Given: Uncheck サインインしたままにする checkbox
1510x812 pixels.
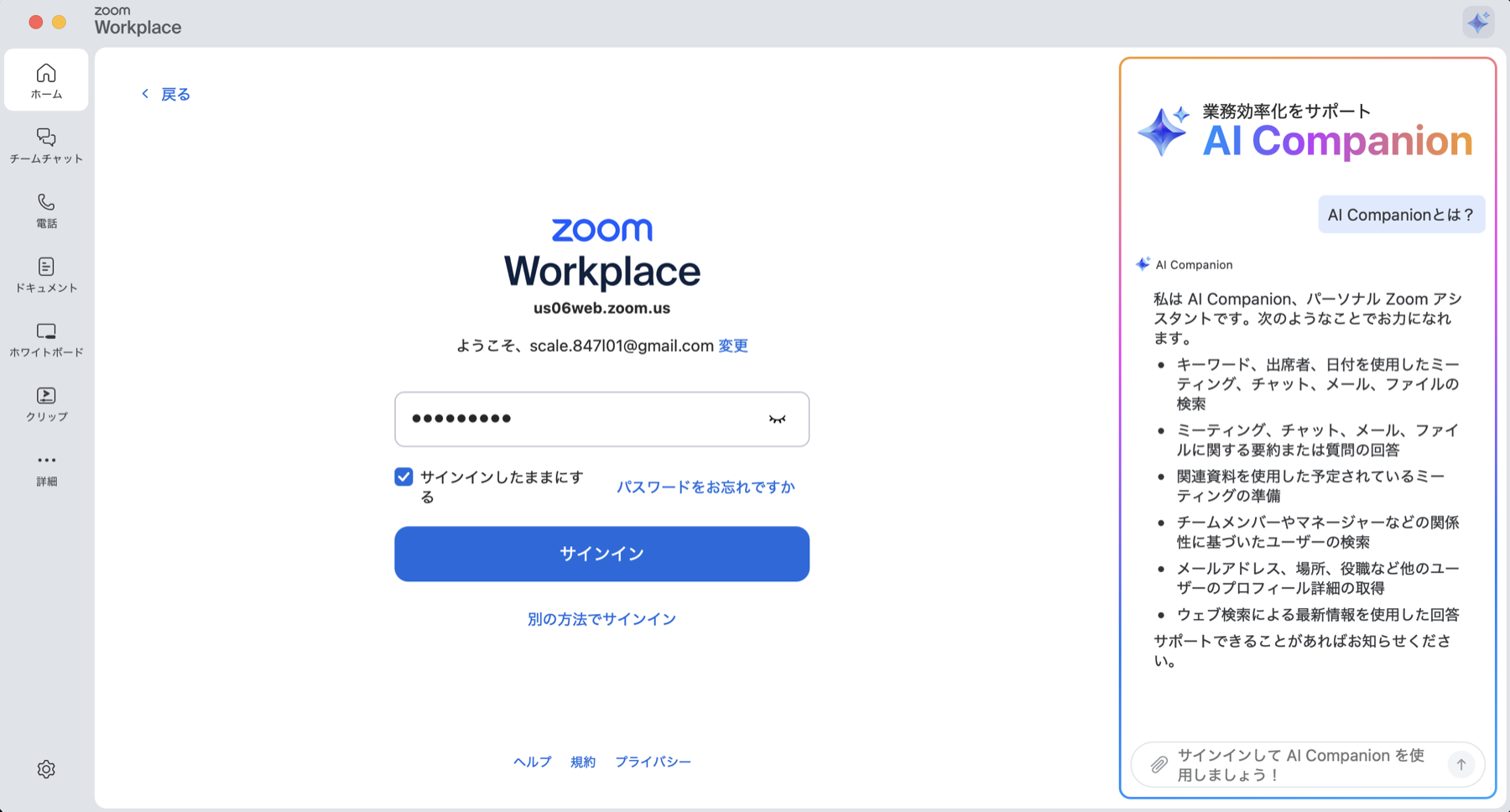Looking at the screenshot, I should (x=404, y=477).
